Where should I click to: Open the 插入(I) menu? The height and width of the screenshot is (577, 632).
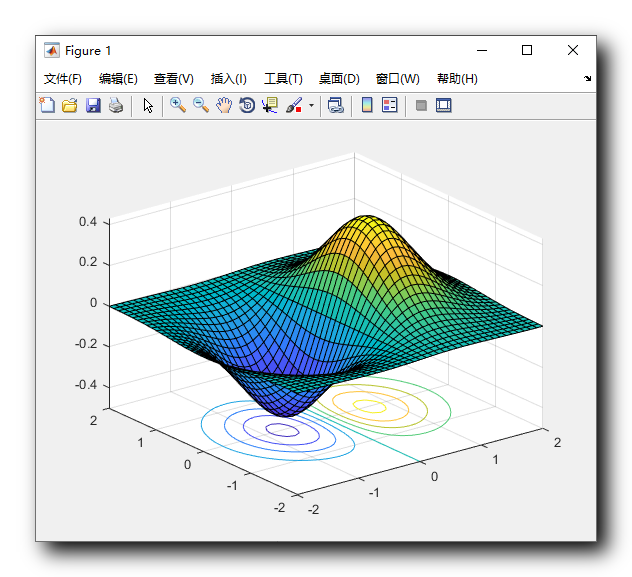click(x=229, y=79)
